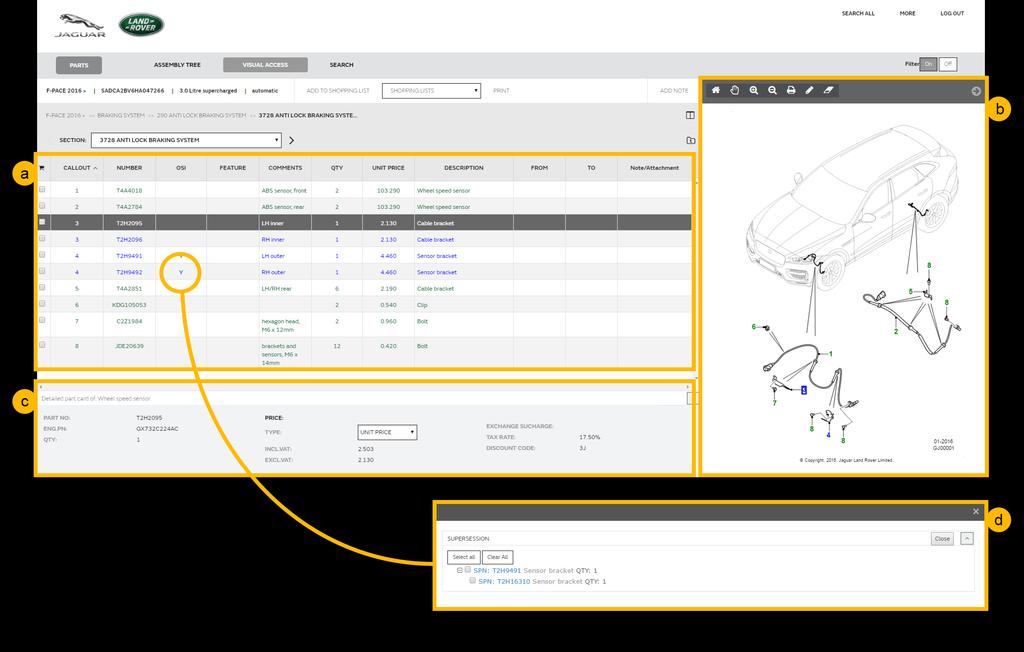Image resolution: width=1024 pixels, height=652 pixels.
Task: Select the pencil markup tool
Action: coord(809,90)
